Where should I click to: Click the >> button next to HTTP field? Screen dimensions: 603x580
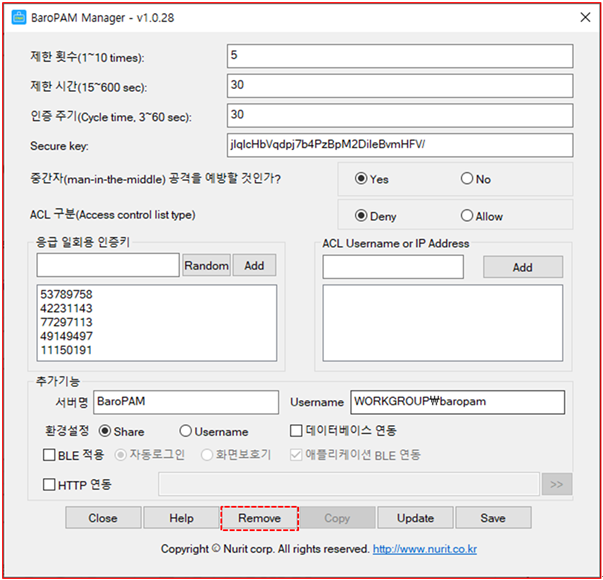click(x=556, y=484)
